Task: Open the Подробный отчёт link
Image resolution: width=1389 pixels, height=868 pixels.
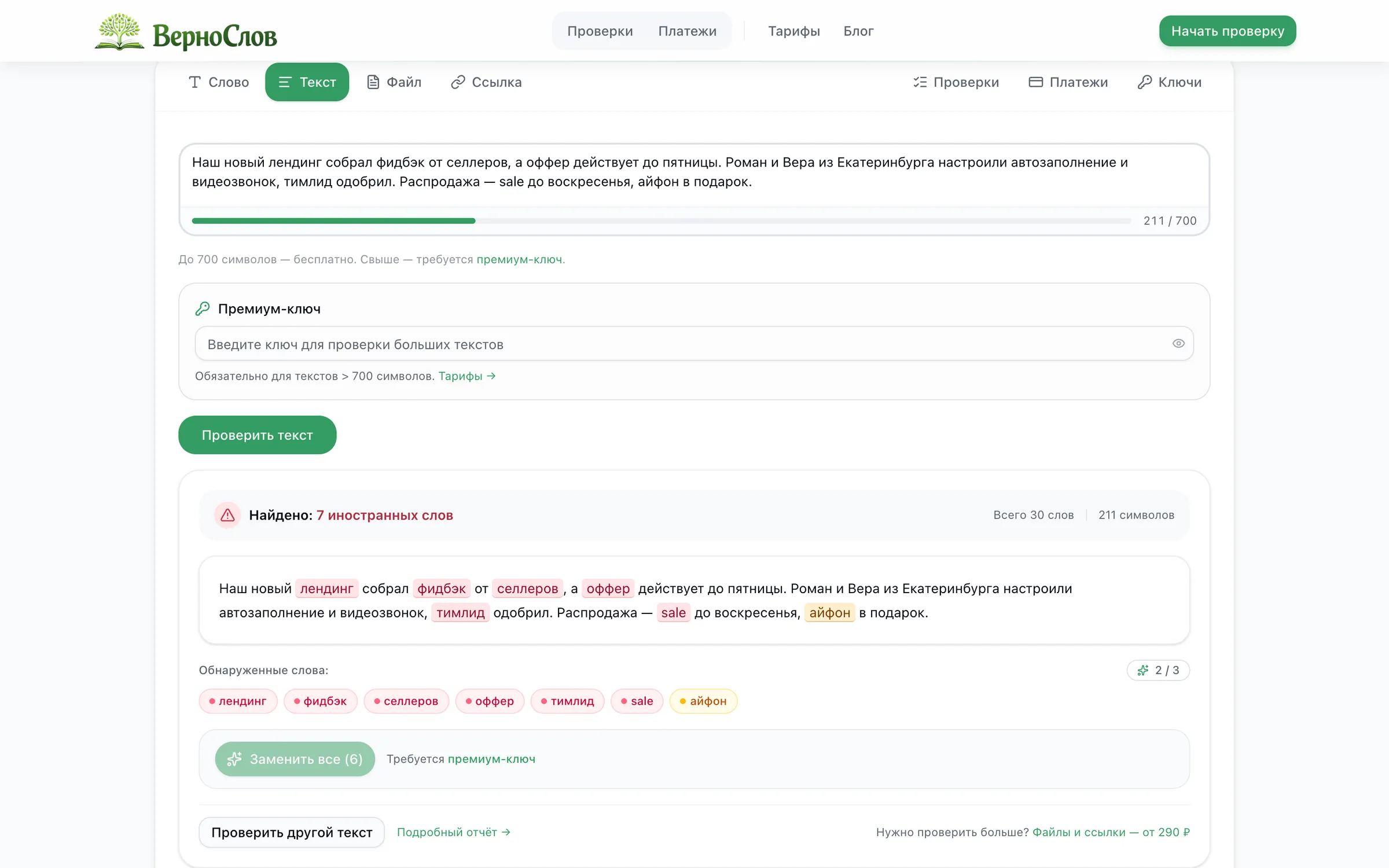Action: [454, 832]
